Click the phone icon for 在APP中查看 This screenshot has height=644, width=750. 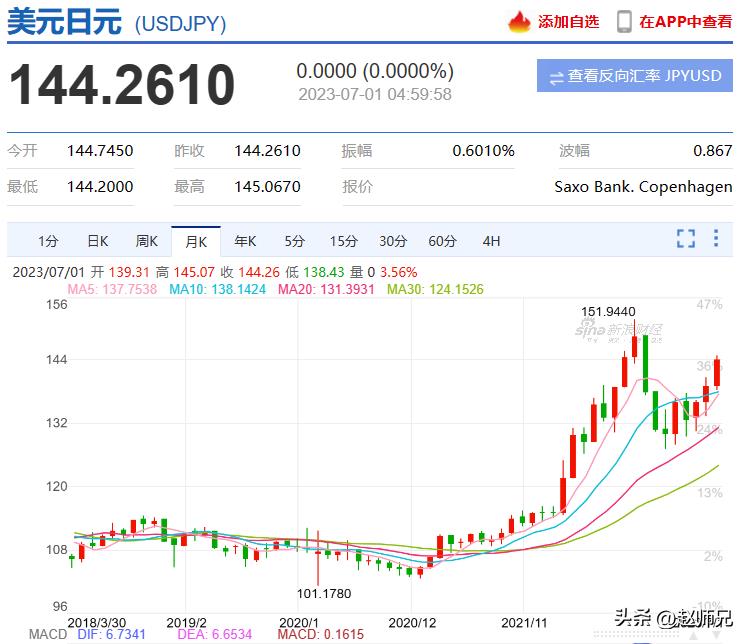coord(624,21)
